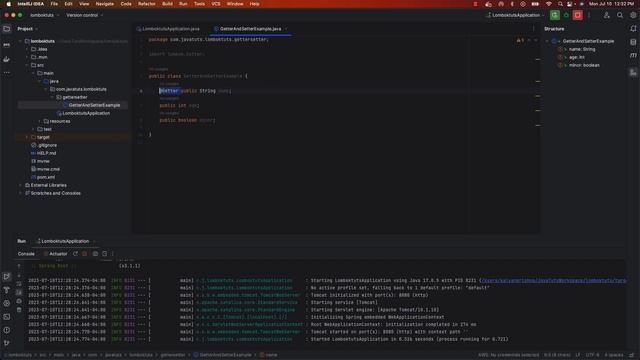Open Search Everywhere magnifier icon

(x=620, y=15)
